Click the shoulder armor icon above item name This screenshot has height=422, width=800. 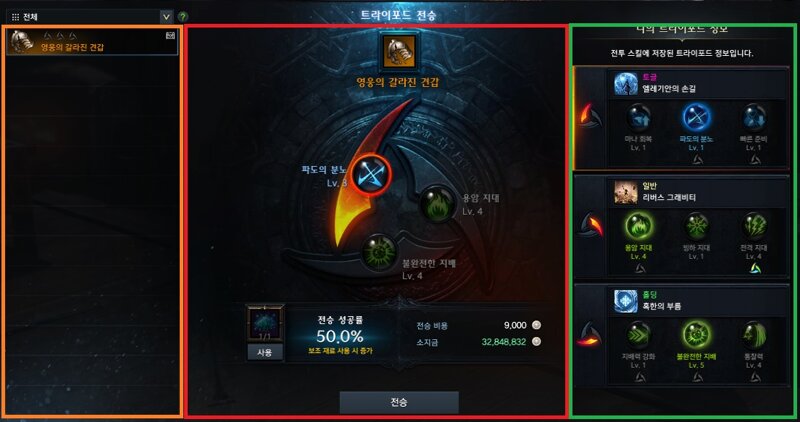[x=398, y=52]
